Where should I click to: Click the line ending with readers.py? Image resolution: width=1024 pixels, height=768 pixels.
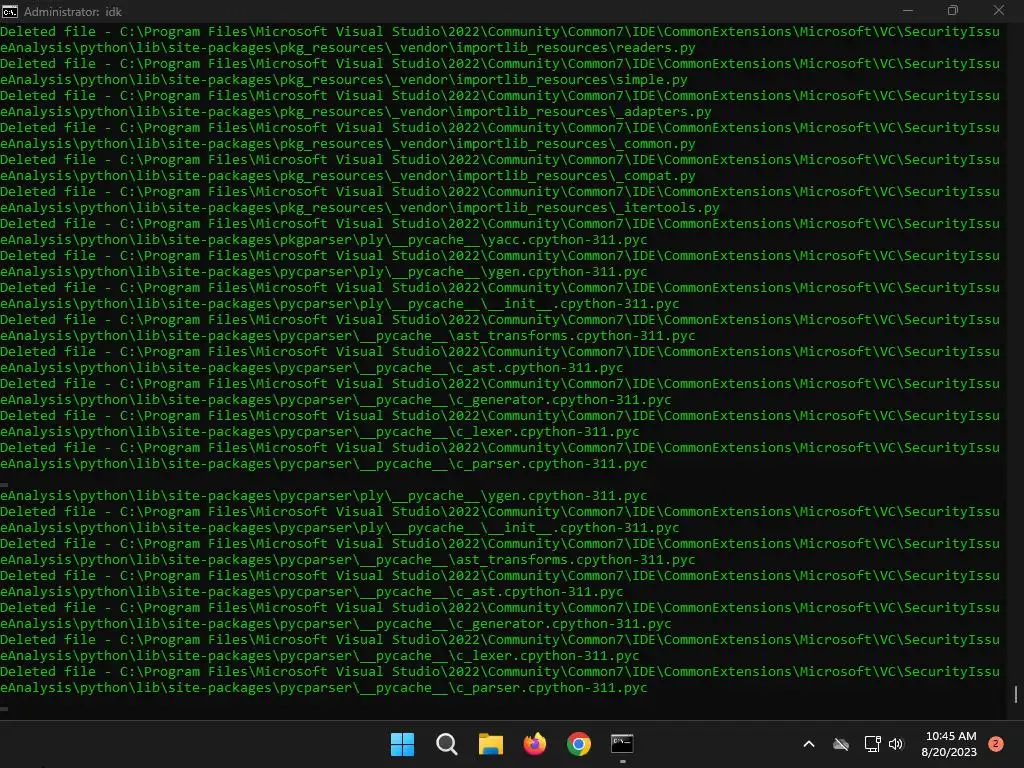coord(347,48)
